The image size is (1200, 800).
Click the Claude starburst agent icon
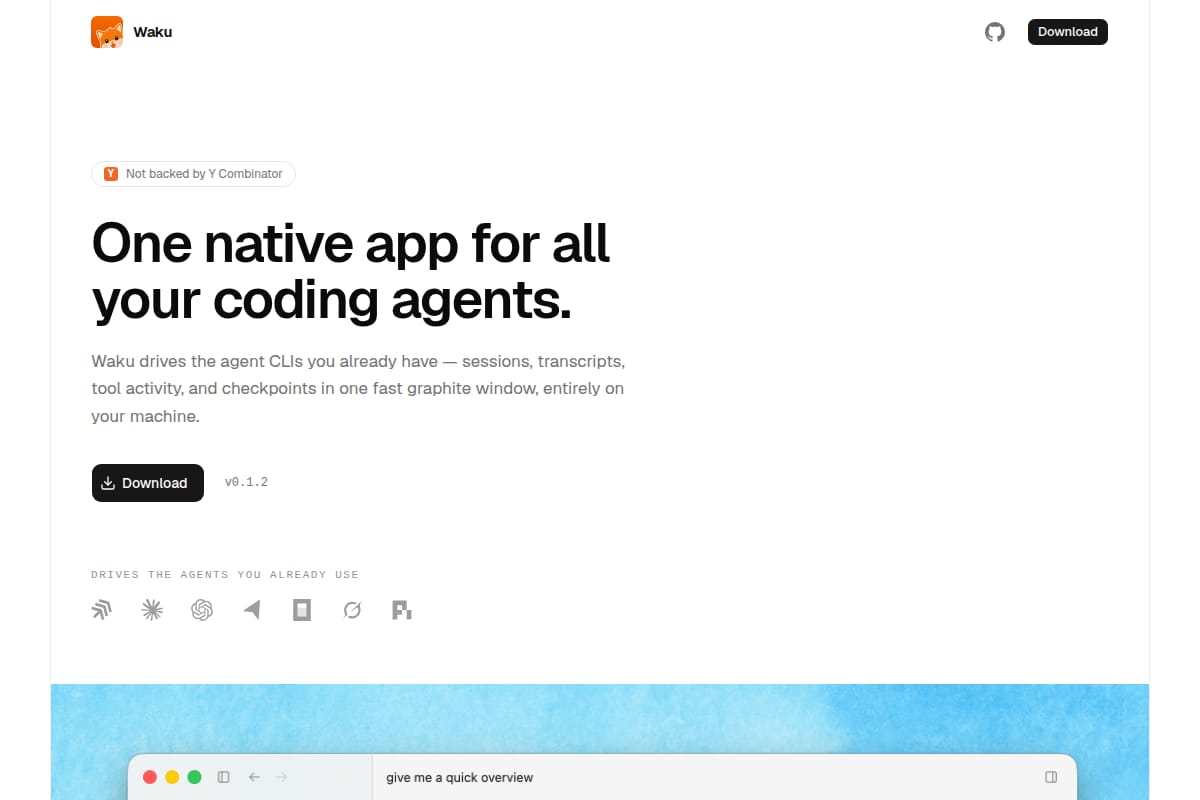coord(152,610)
